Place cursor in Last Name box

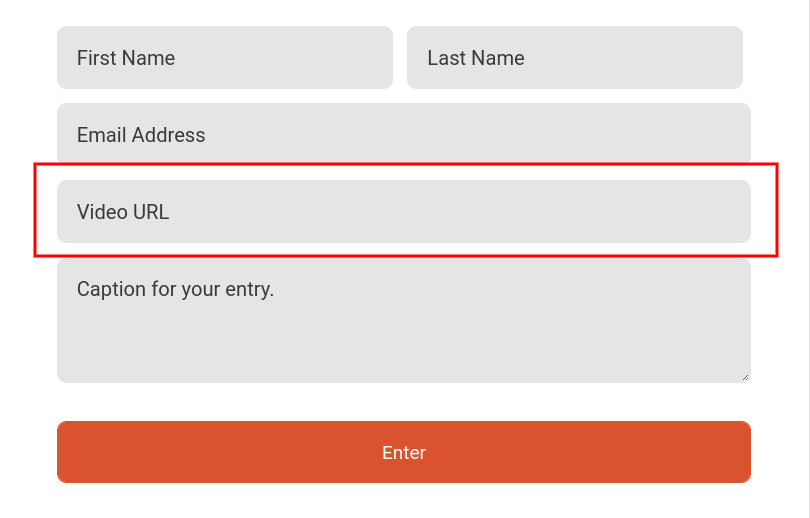[x=574, y=58]
